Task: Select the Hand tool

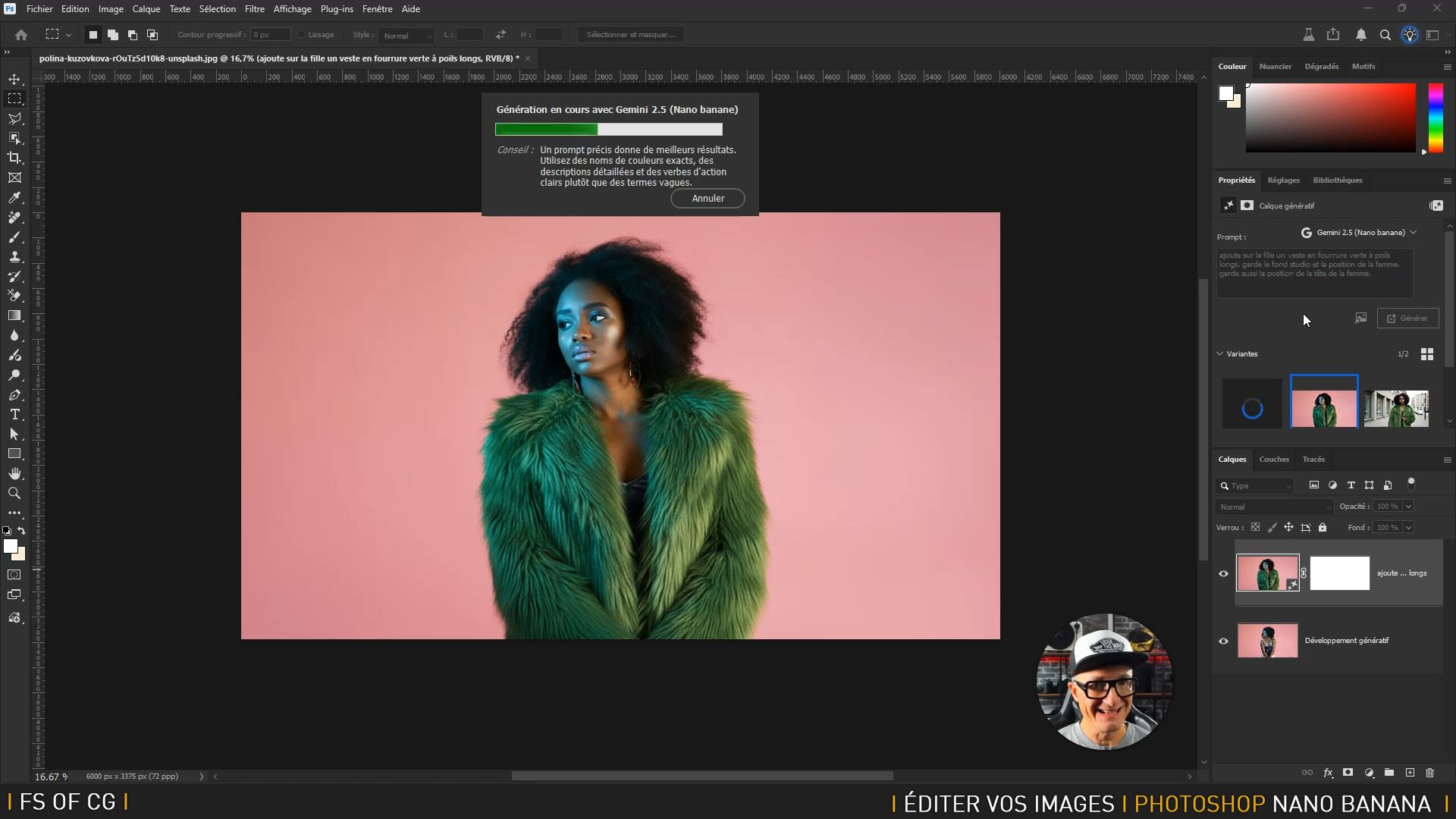Action: pos(14,473)
